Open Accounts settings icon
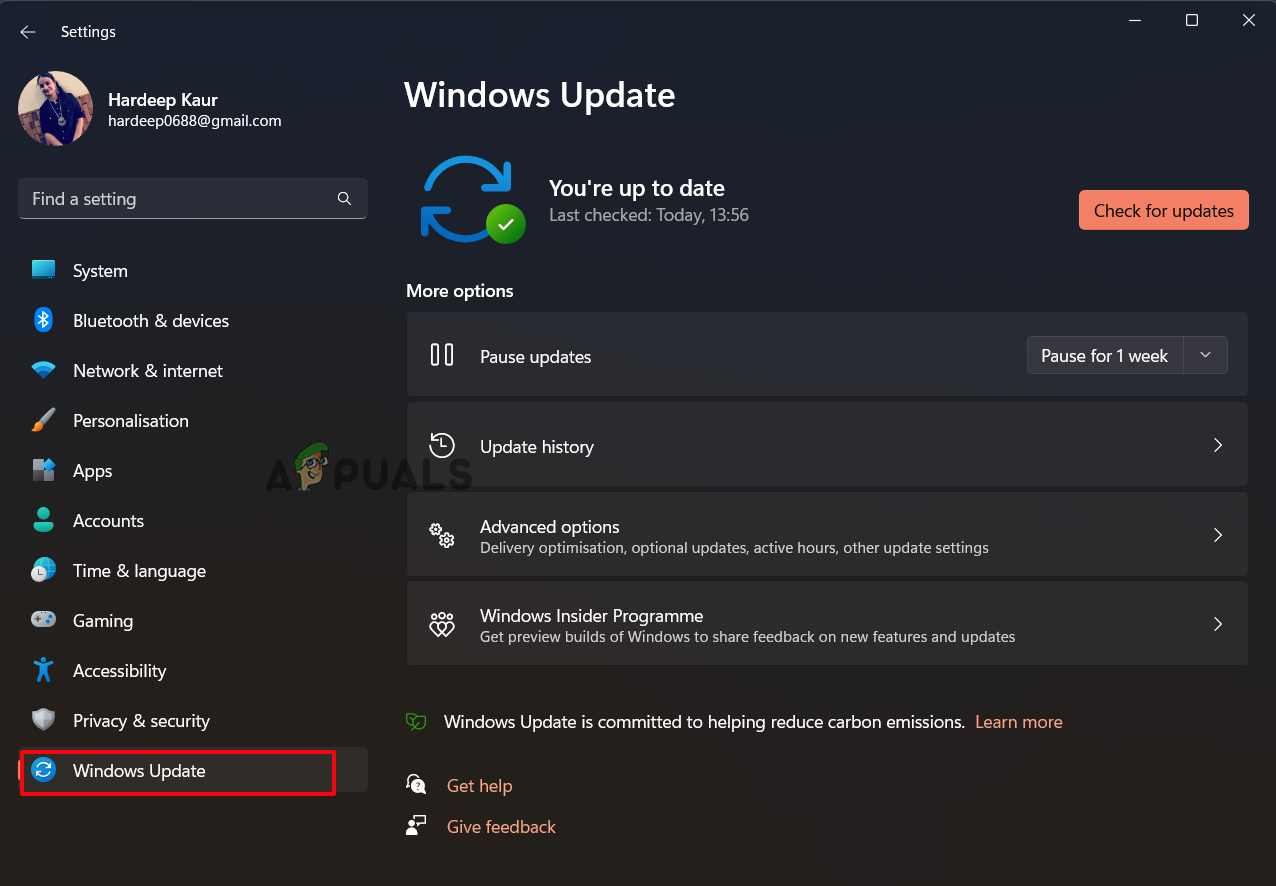The width and height of the screenshot is (1276, 886). pos(44,520)
